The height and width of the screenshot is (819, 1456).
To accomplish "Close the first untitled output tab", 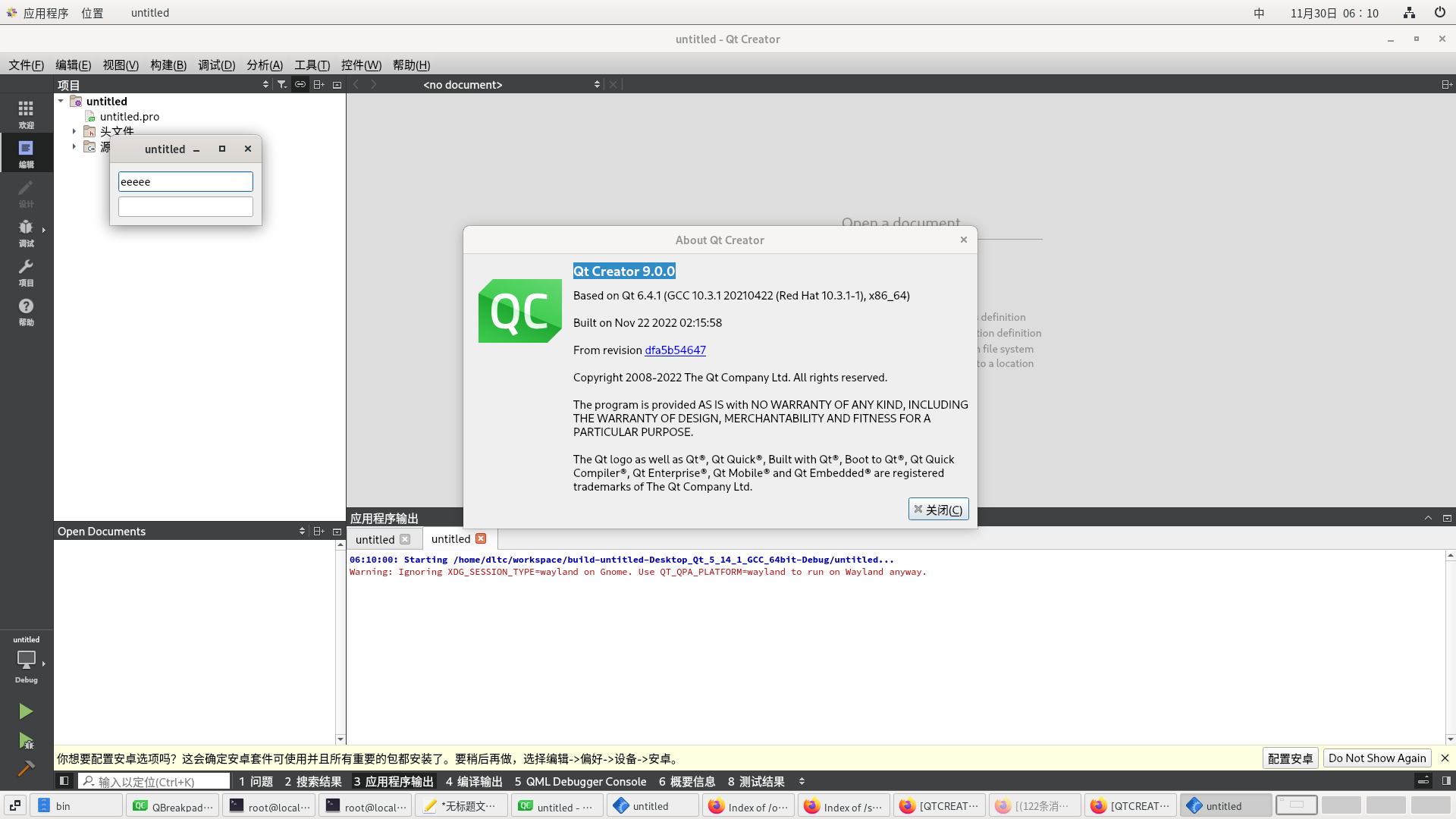I will click(405, 539).
